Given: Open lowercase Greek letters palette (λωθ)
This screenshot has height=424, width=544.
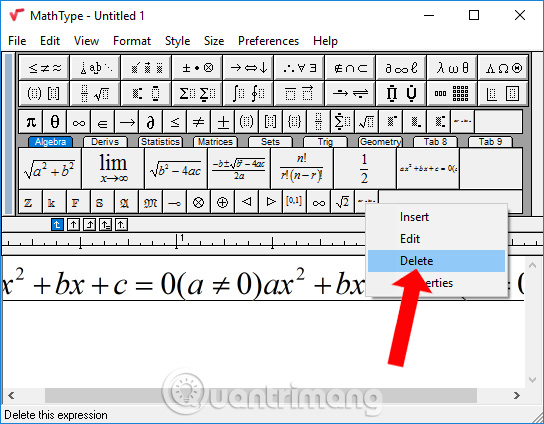Looking at the screenshot, I should pyautogui.click(x=452, y=68).
